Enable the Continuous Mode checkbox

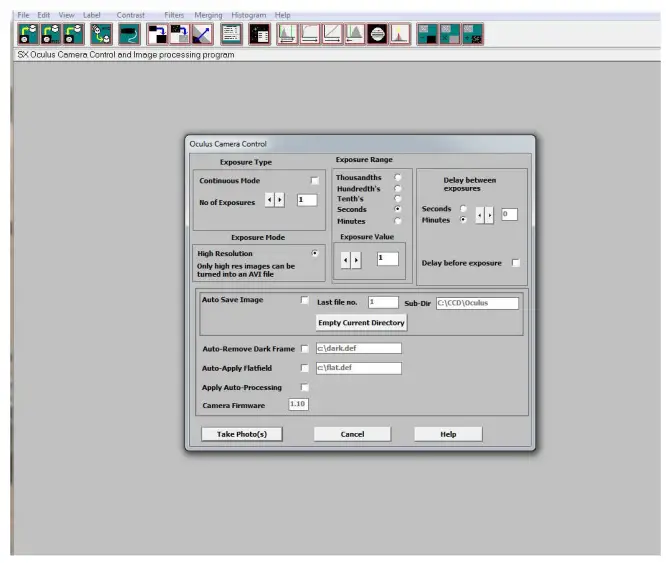[x=315, y=181]
